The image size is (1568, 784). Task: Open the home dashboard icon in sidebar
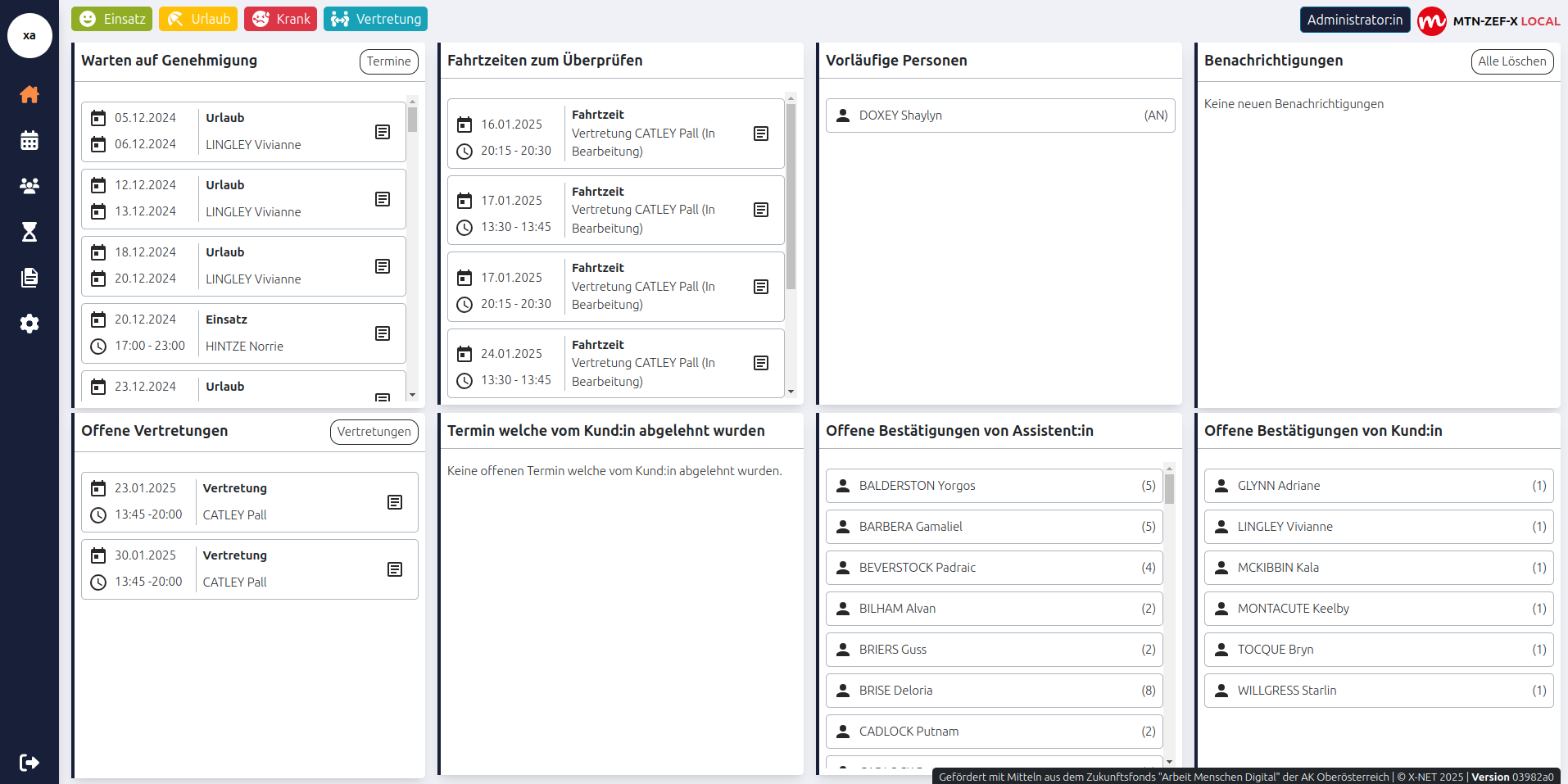click(x=29, y=95)
